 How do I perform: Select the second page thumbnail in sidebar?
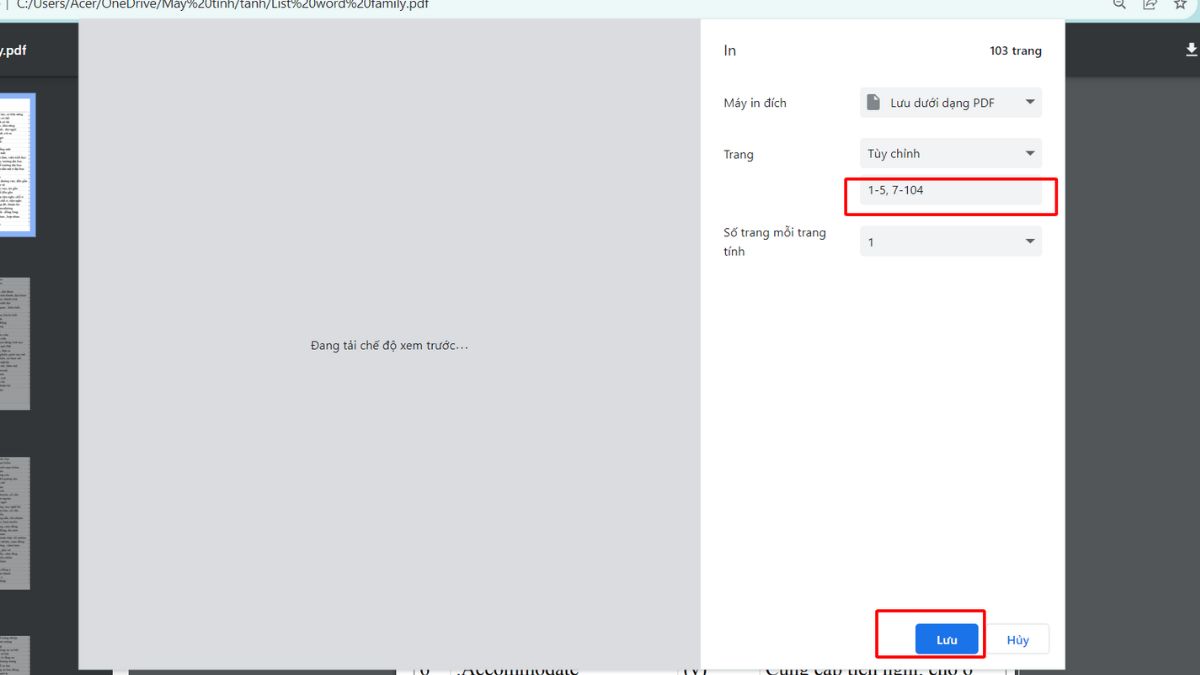(14, 343)
